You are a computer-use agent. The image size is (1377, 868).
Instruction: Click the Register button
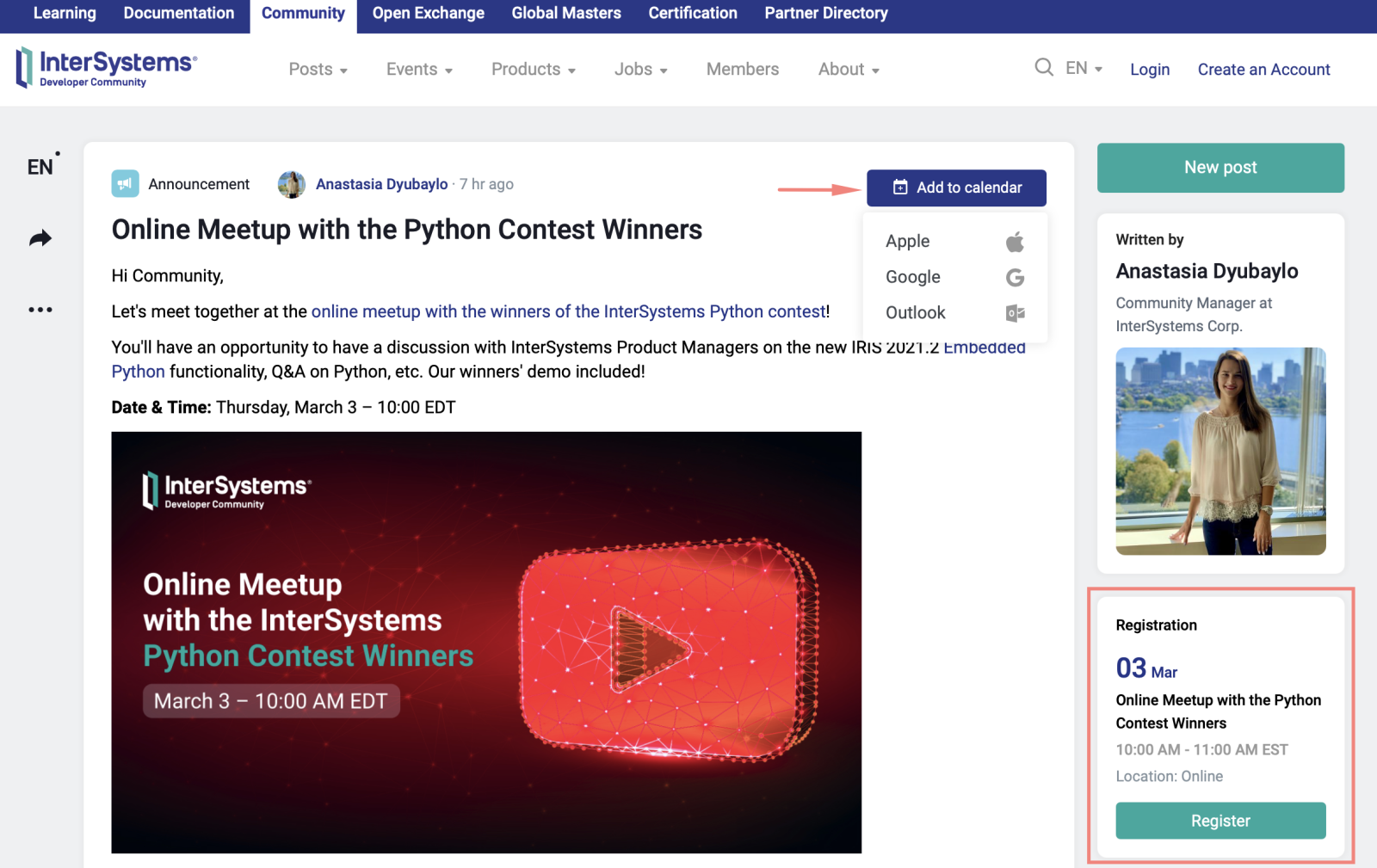(1220, 821)
